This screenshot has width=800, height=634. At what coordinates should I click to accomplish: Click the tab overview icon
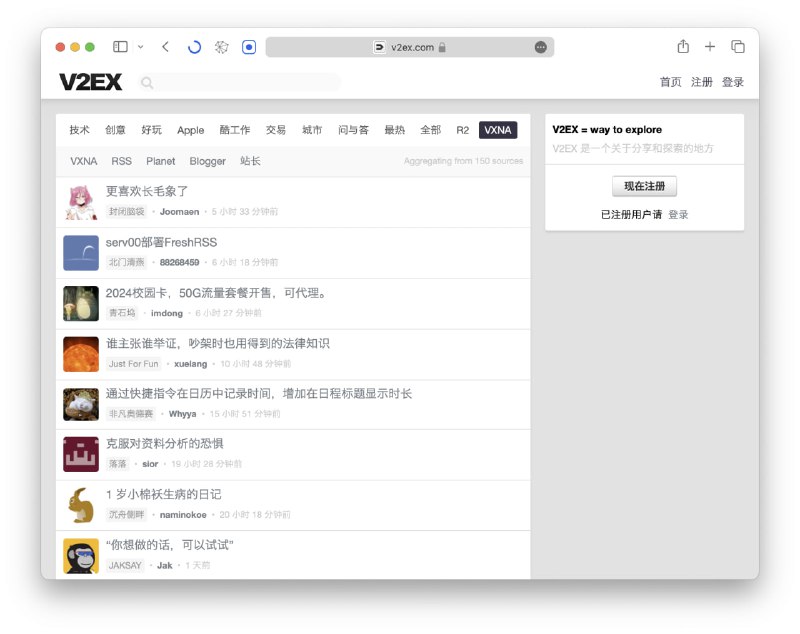737,46
